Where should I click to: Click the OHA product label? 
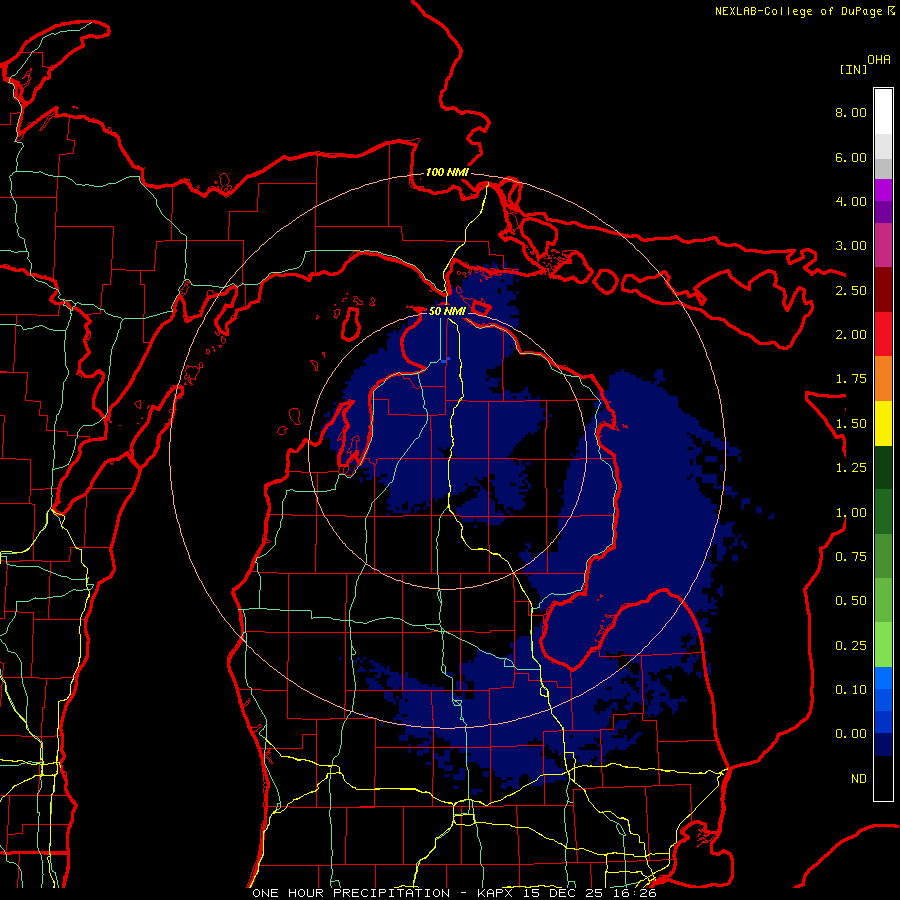879,60
